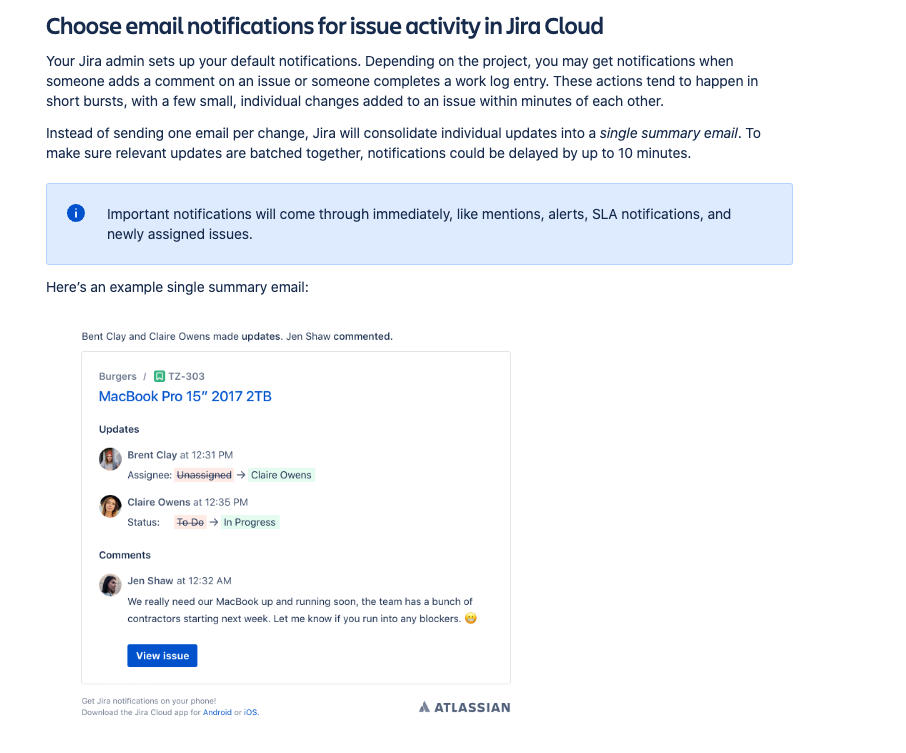The image size is (906, 753).
Task: Click Jen Shaw's avatar photo
Action: [110, 585]
